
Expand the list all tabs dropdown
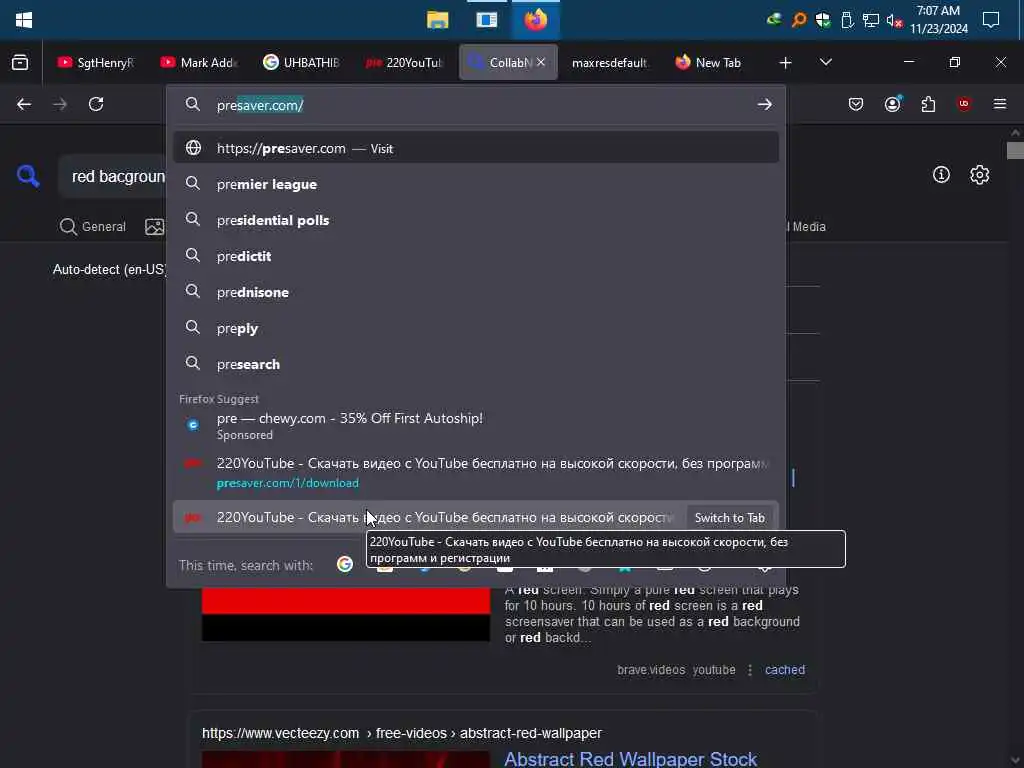(826, 62)
